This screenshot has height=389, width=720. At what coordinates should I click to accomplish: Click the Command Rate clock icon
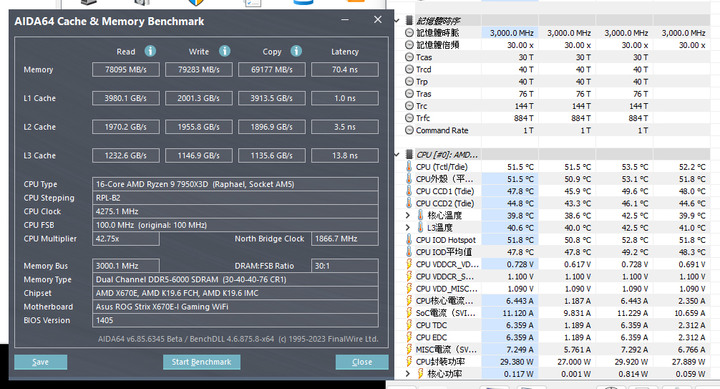coord(409,130)
